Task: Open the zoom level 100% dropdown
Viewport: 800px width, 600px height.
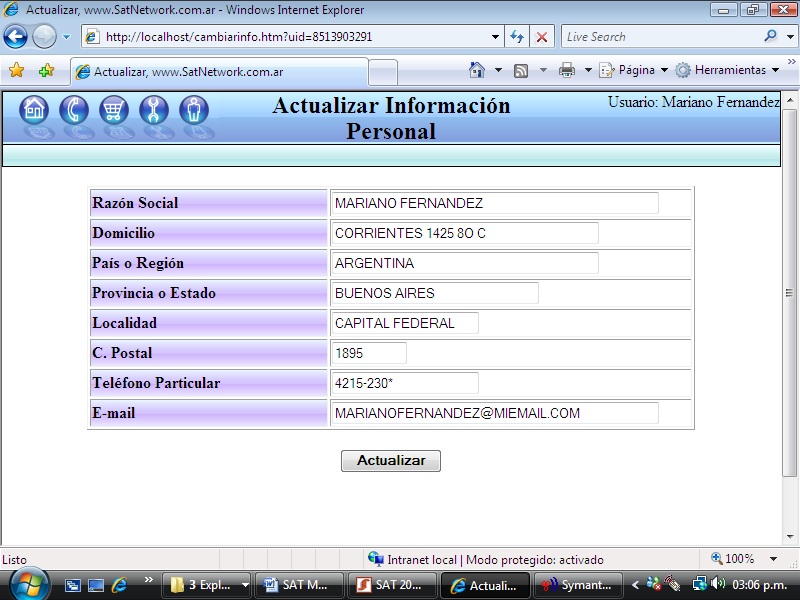Action: click(x=772, y=560)
